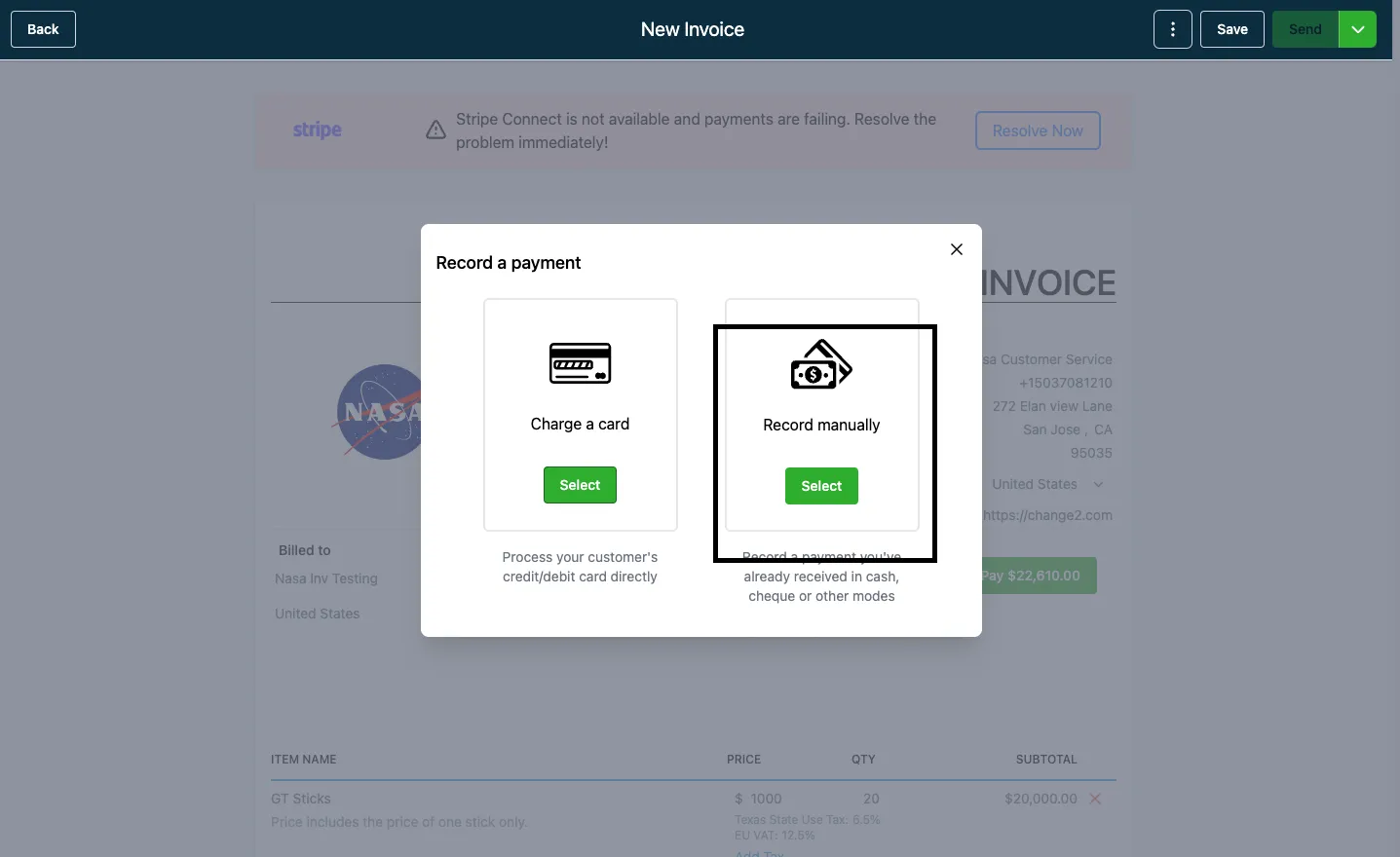Select Record manually option

tap(821, 486)
